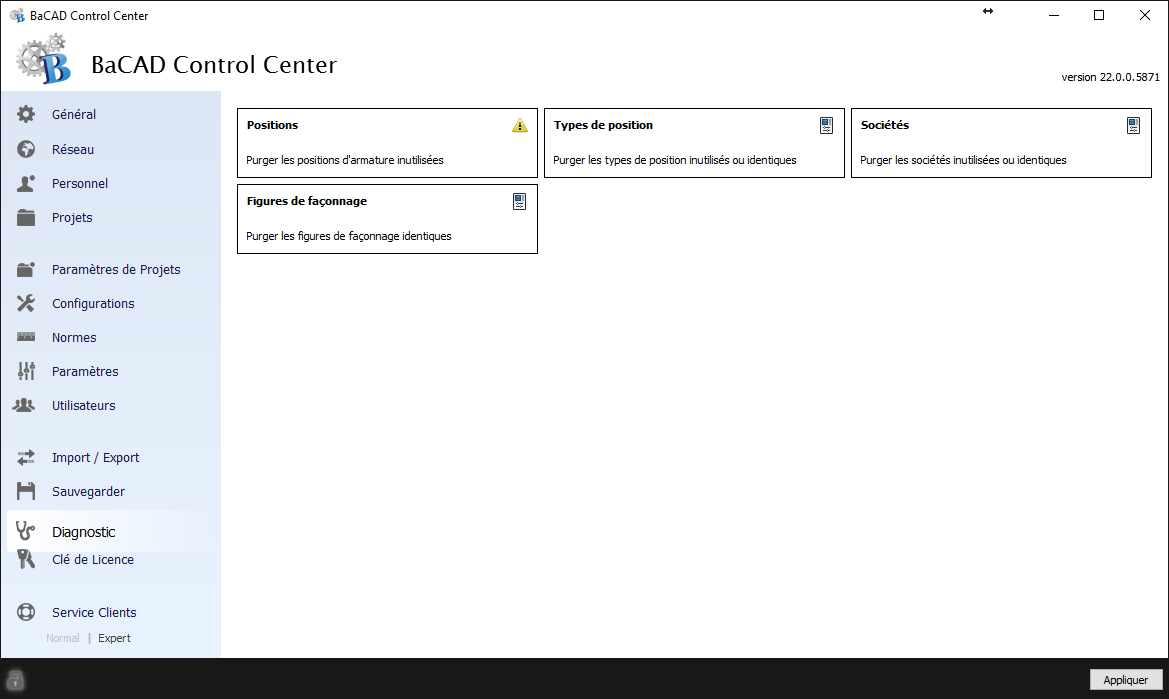This screenshot has width=1169, height=699.
Task: Open the Réseau section
Action: click(73, 149)
